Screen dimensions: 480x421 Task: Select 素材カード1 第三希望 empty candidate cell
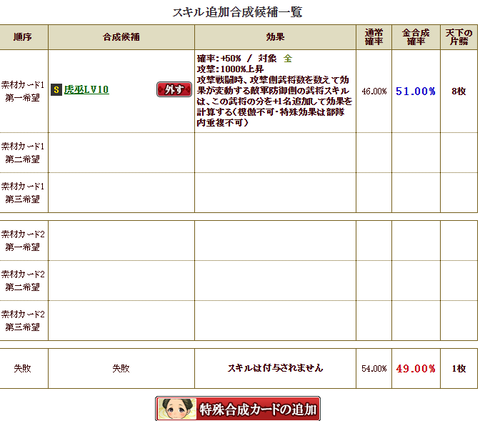[121, 193]
